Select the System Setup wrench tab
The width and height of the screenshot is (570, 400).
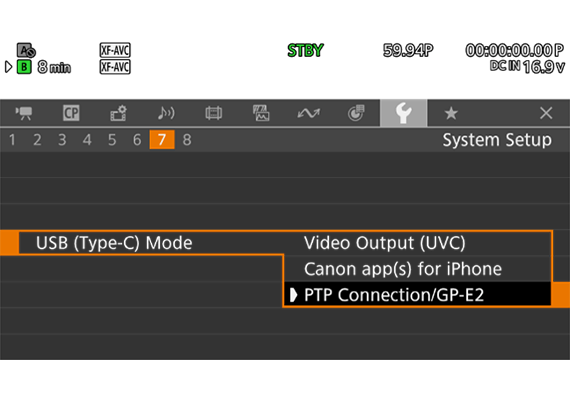tap(404, 113)
